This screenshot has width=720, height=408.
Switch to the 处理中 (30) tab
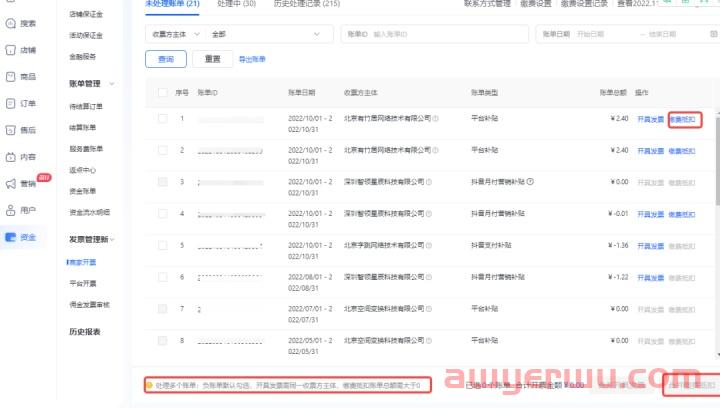[x=236, y=4]
